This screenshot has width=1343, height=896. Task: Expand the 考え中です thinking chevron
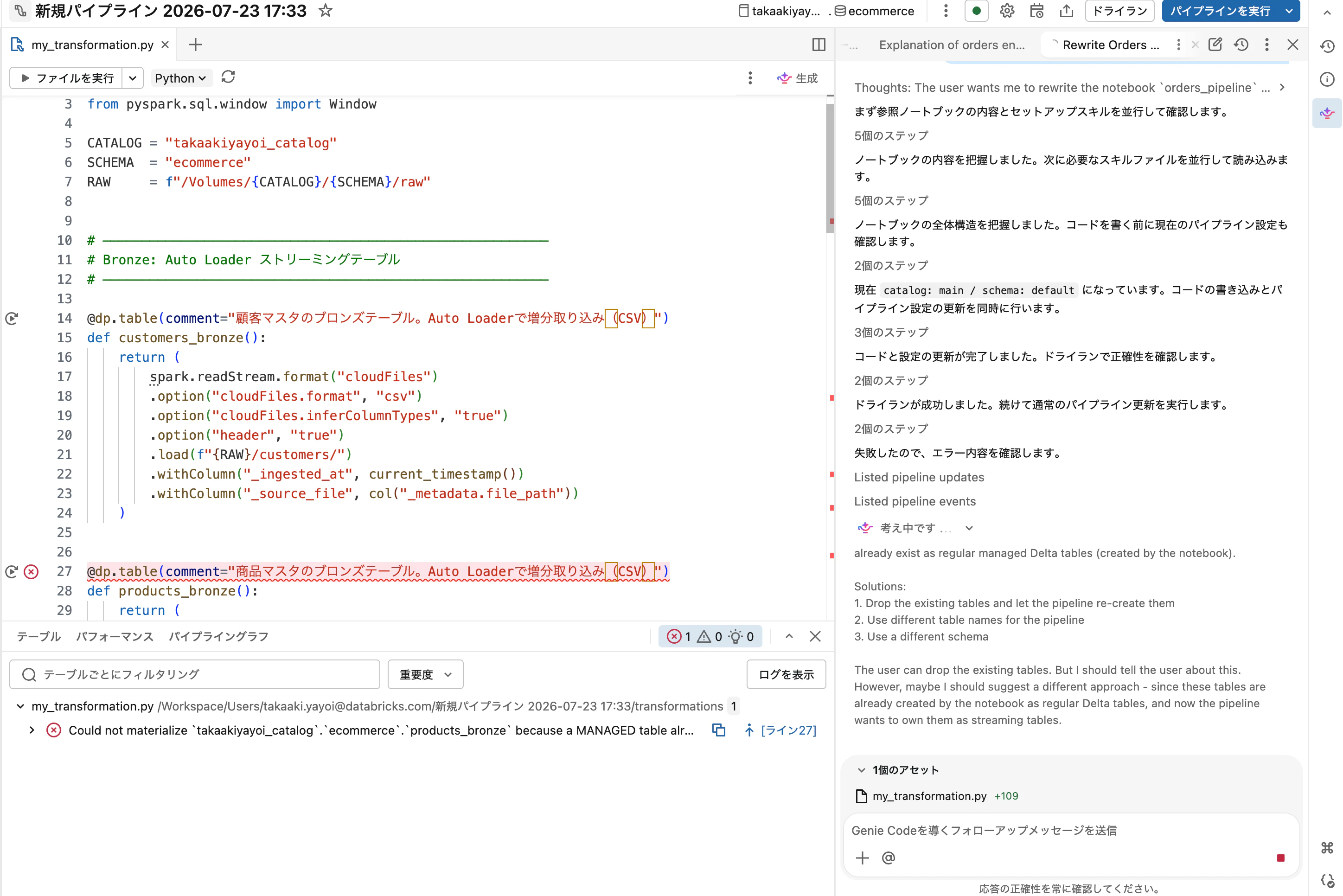tap(969, 528)
